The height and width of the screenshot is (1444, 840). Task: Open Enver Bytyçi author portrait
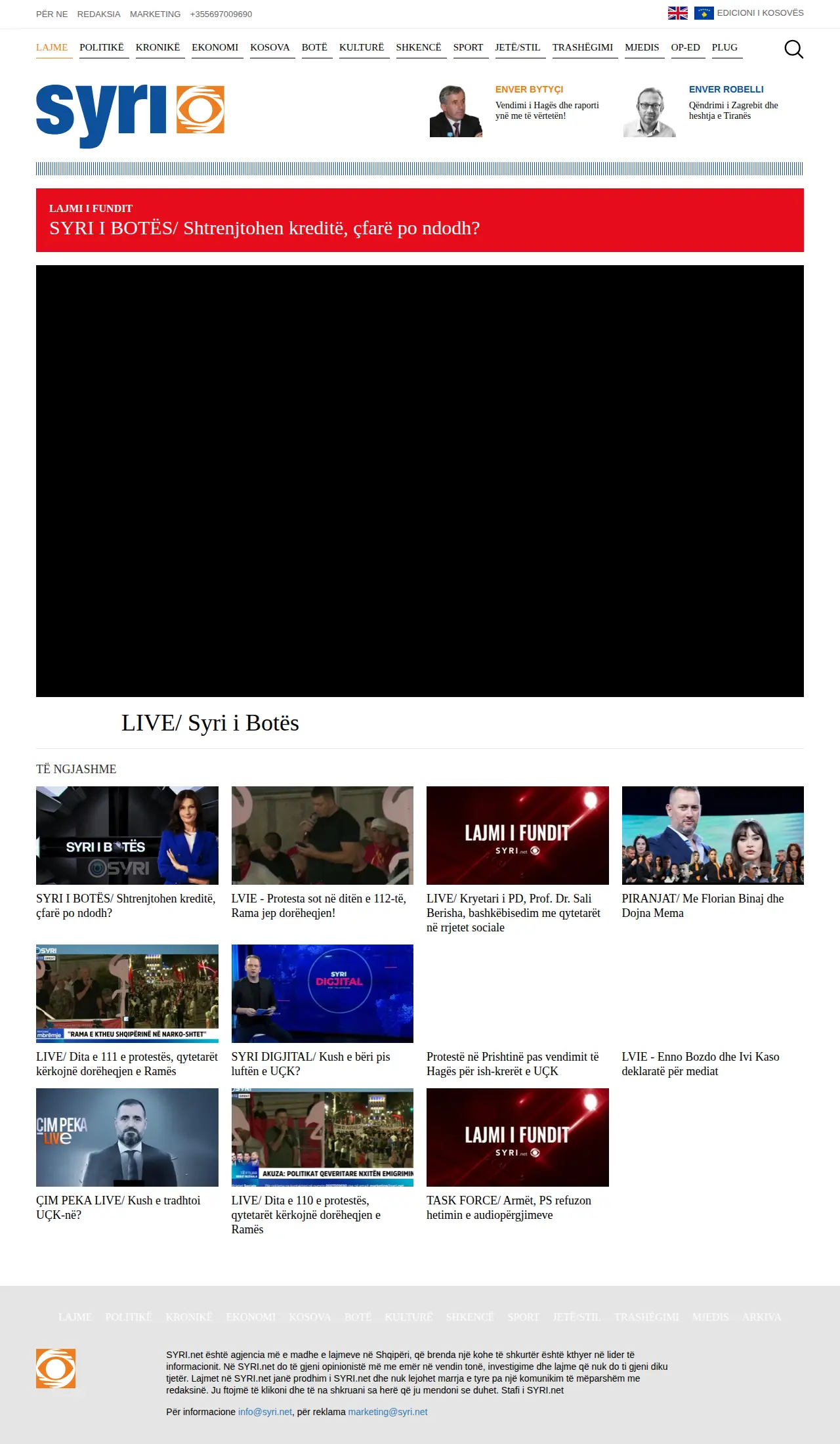(456, 111)
